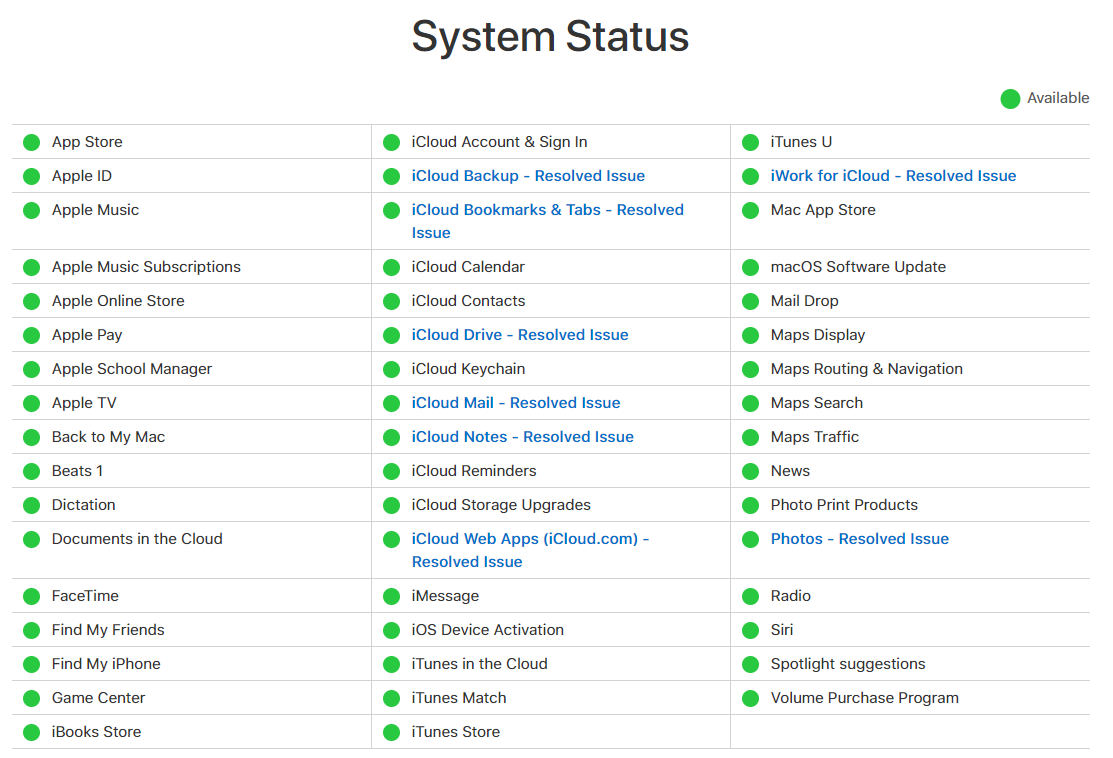Click the status dot beside iCloud Calendar

[391, 268]
